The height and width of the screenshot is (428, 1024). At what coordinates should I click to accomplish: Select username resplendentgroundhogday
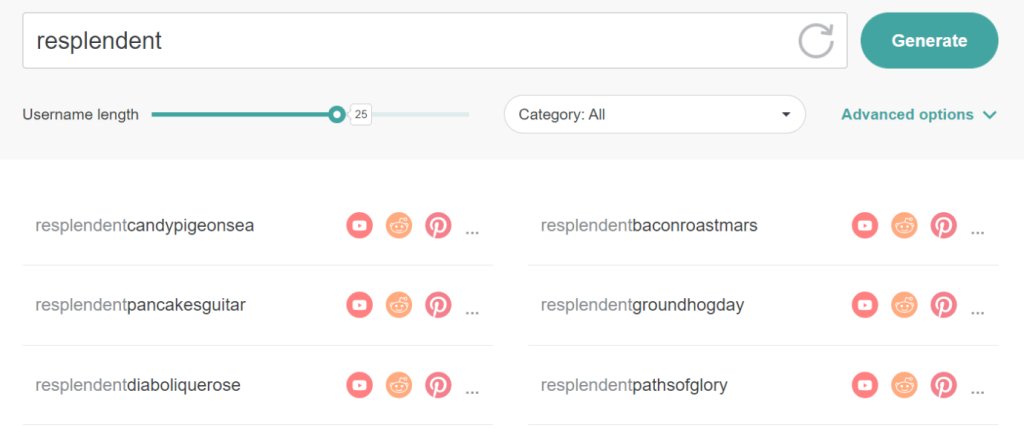click(643, 306)
